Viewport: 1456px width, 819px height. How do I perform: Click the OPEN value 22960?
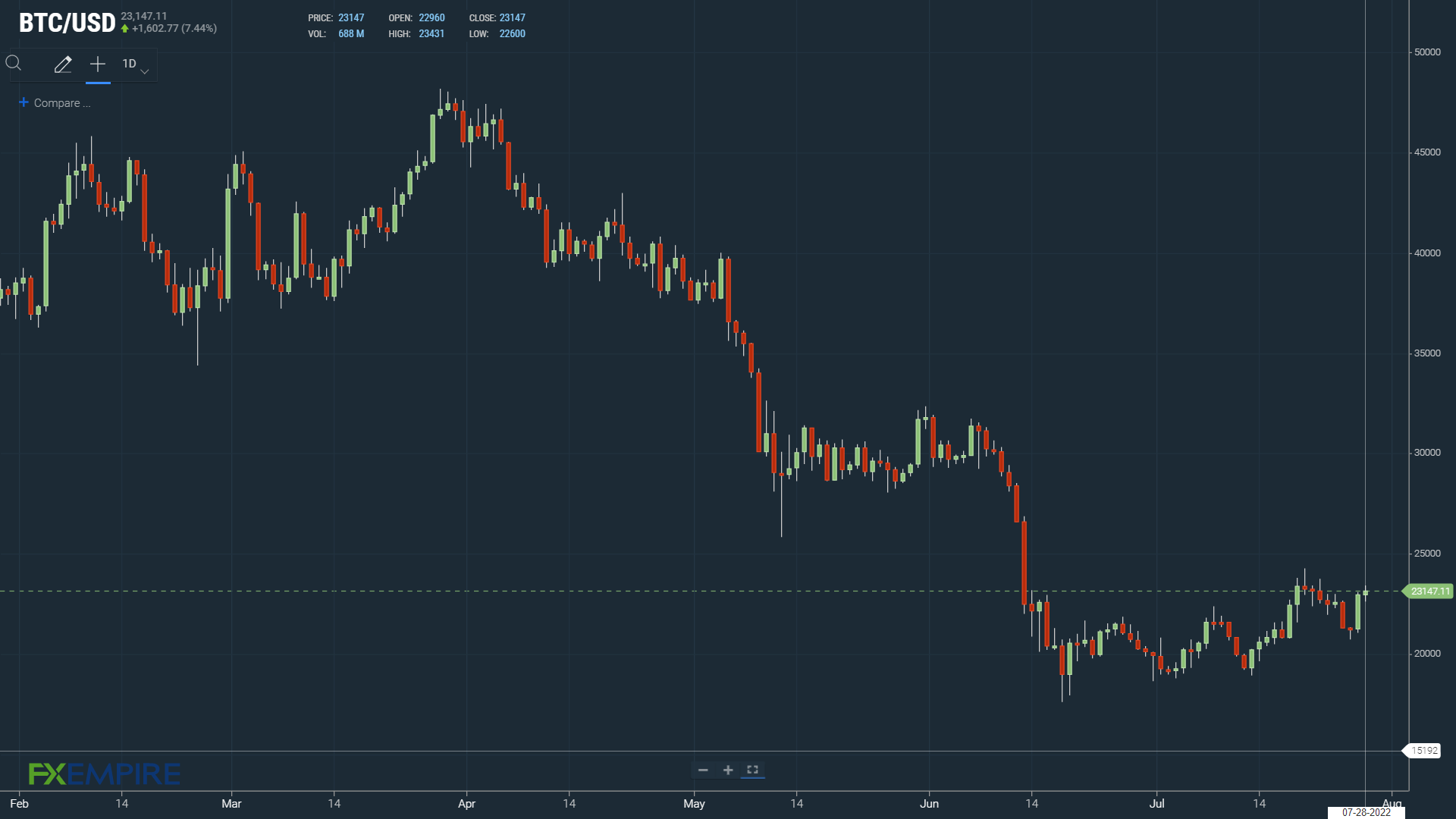coord(431,18)
